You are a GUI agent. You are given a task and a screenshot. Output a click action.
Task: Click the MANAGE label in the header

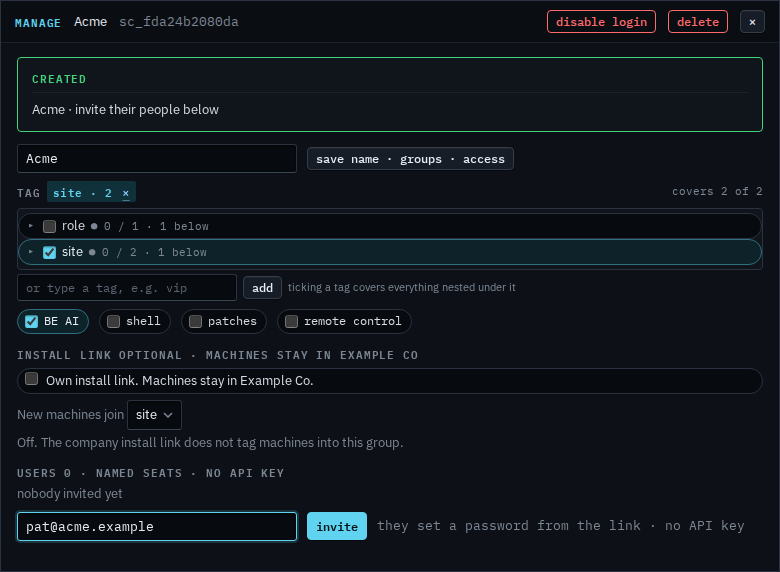point(38,23)
